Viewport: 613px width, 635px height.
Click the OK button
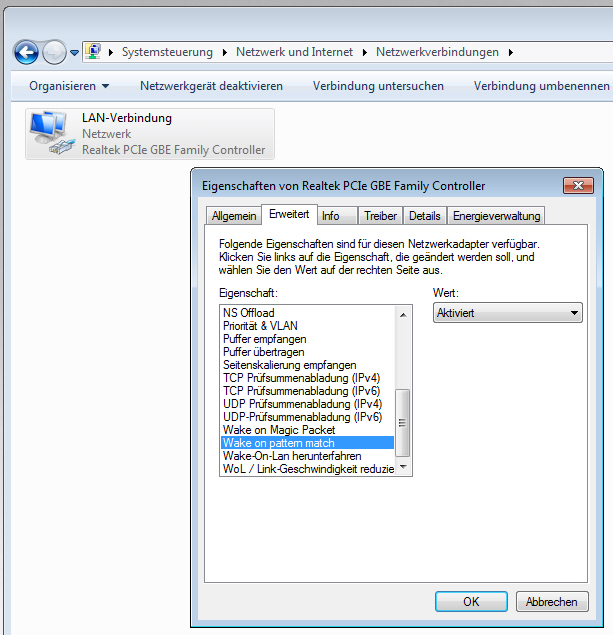click(471, 601)
